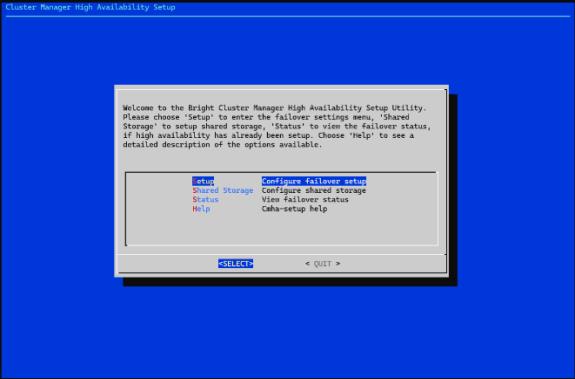Choose the Shared Storage menu entry
Image resolution: width=575 pixels, height=379 pixels.
223,191
